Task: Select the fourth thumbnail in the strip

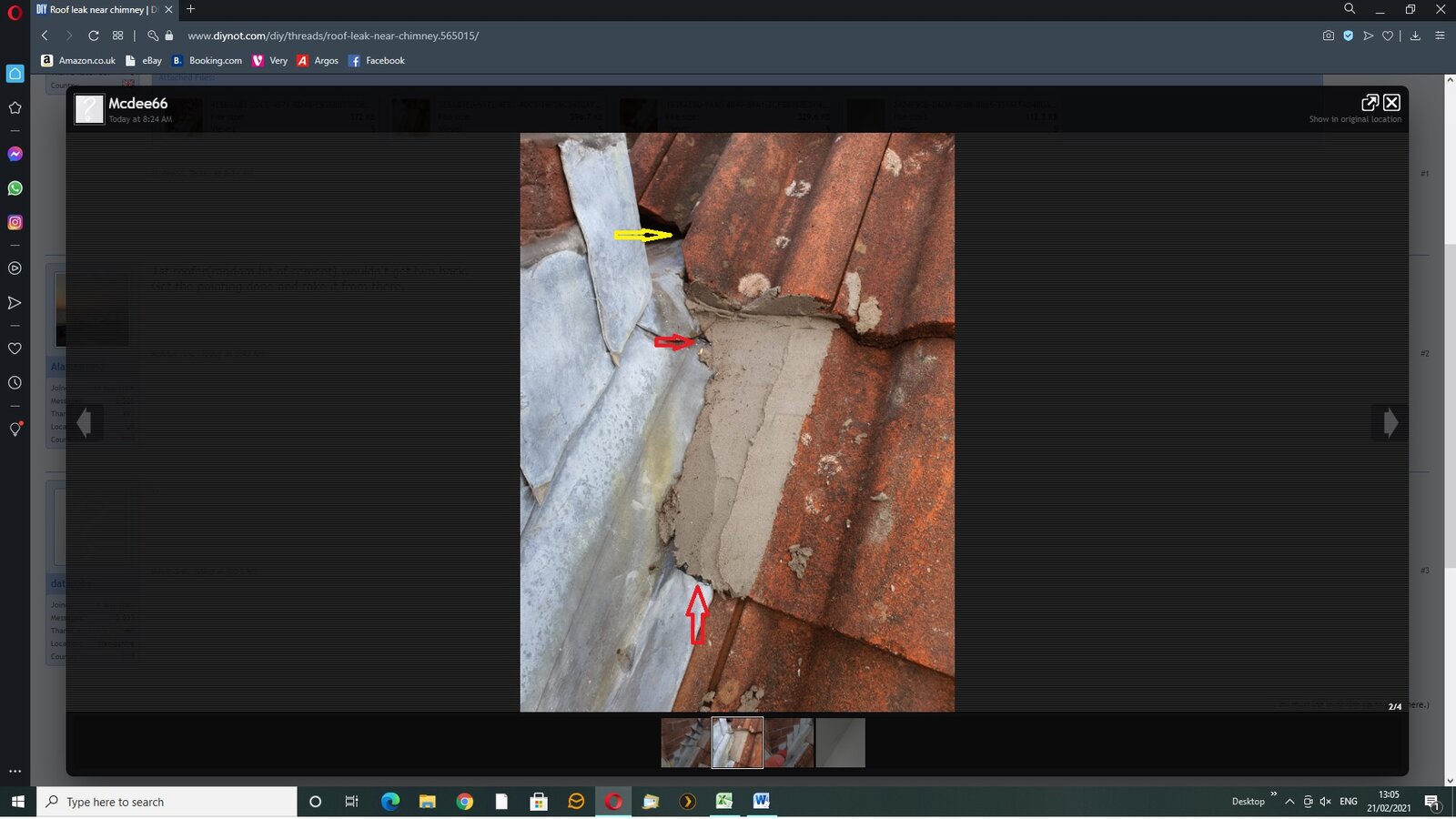Action: click(x=840, y=743)
